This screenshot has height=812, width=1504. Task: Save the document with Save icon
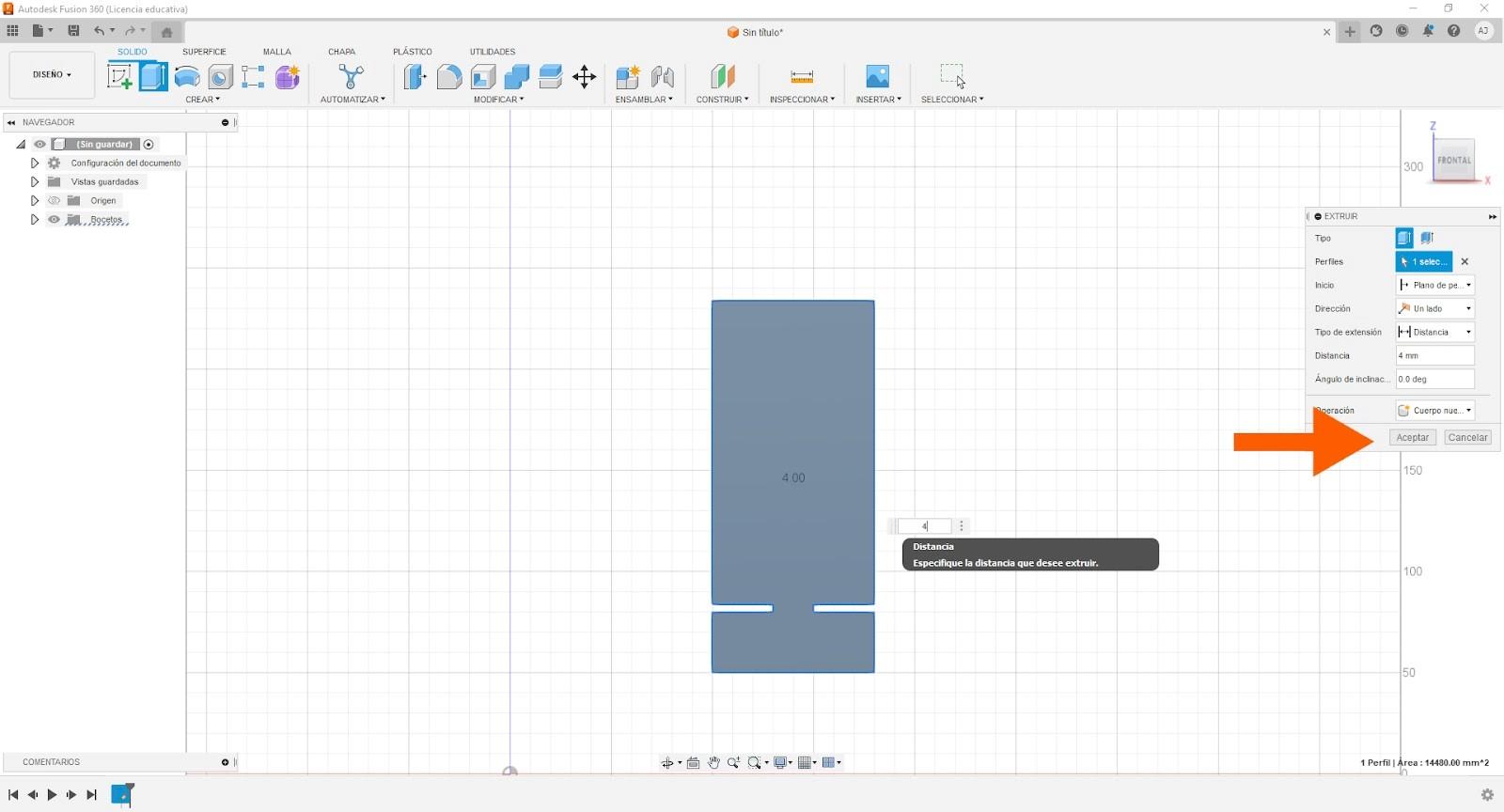tap(73, 31)
